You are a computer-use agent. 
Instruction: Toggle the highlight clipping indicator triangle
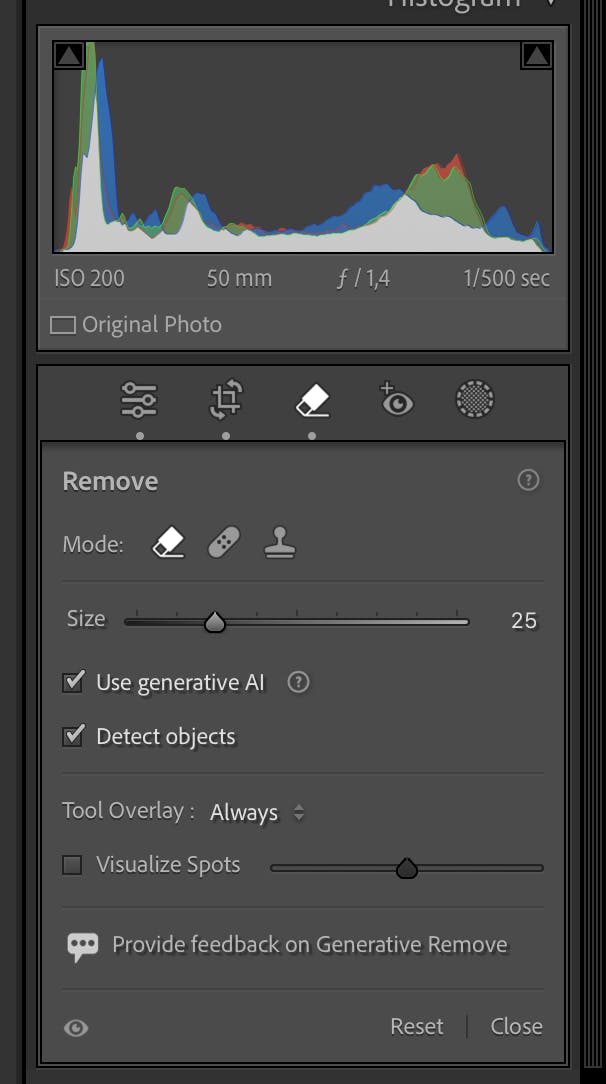[536, 55]
